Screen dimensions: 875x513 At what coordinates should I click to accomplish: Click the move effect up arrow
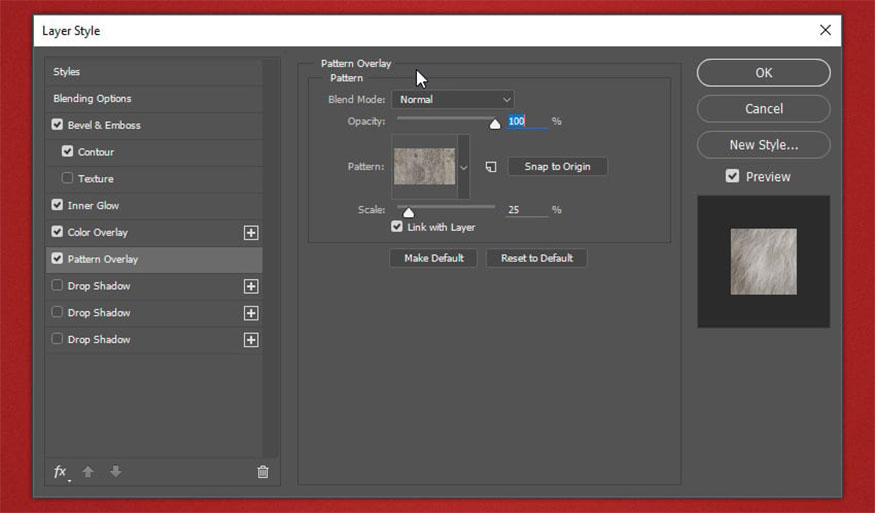(x=88, y=472)
